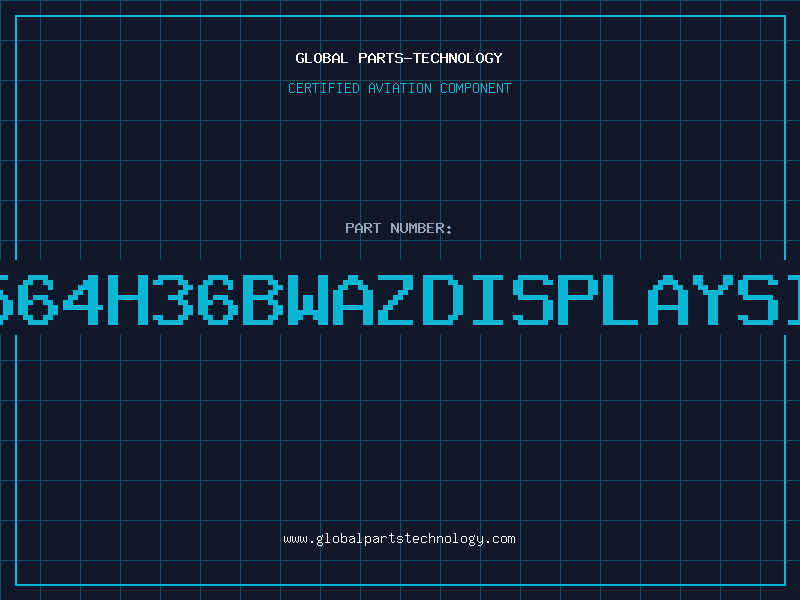Click the word CERTIFIED in the subtitle
800x600 pixels.
pyautogui.click(x=323, y=88)
